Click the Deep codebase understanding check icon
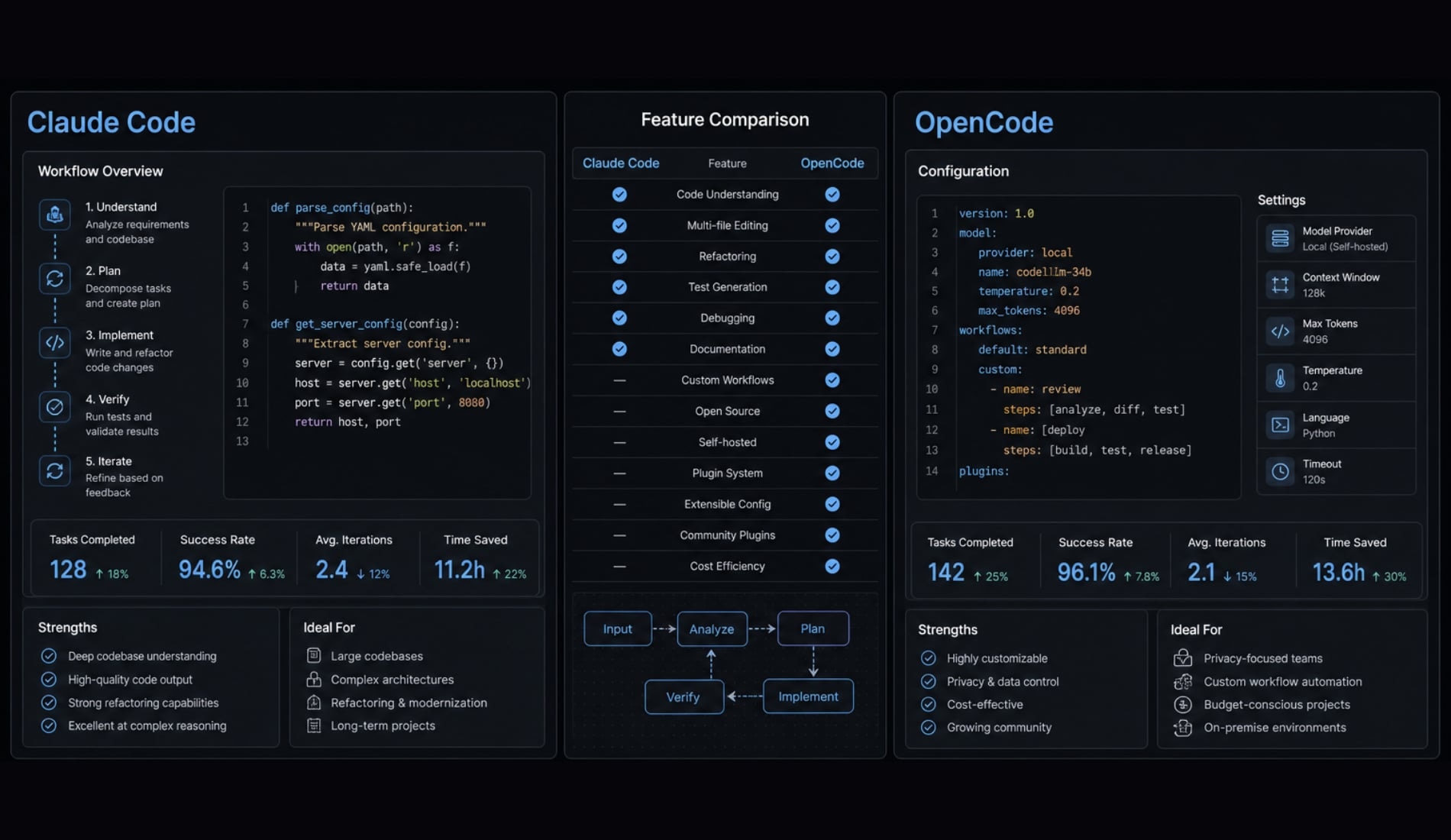 tap(49, 656)
